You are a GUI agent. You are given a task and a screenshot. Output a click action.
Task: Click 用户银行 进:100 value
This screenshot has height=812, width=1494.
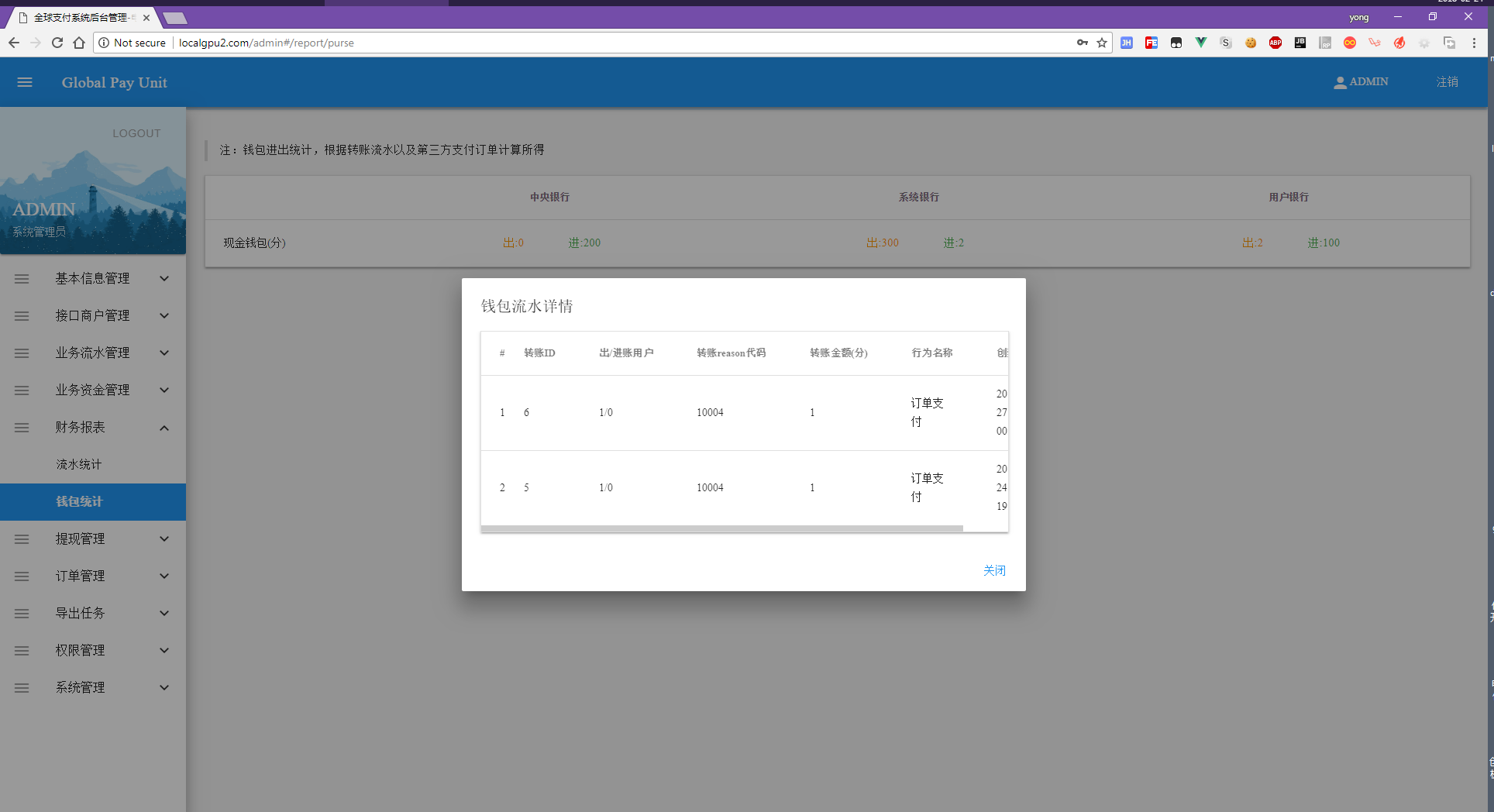click(x=1324, y=243)
